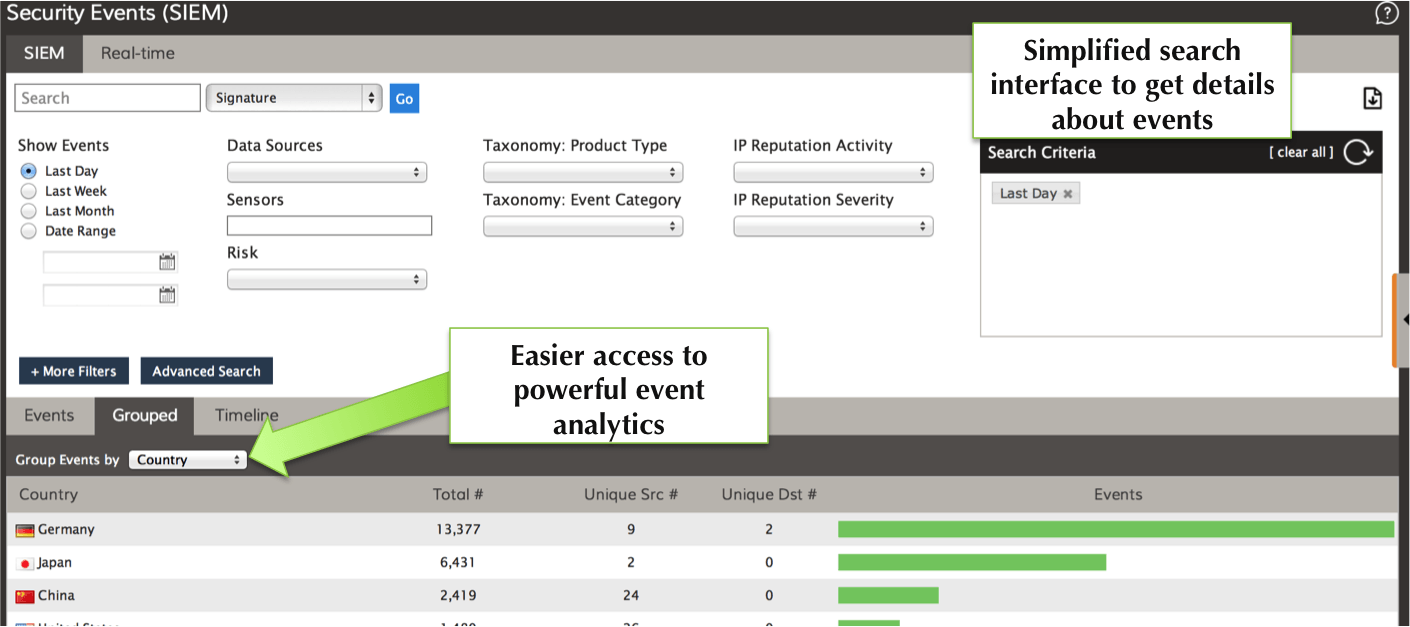This screenshot has height=627, width=1410.
Task: Open the help icon in the title bar
Action: click(1386, 13)
